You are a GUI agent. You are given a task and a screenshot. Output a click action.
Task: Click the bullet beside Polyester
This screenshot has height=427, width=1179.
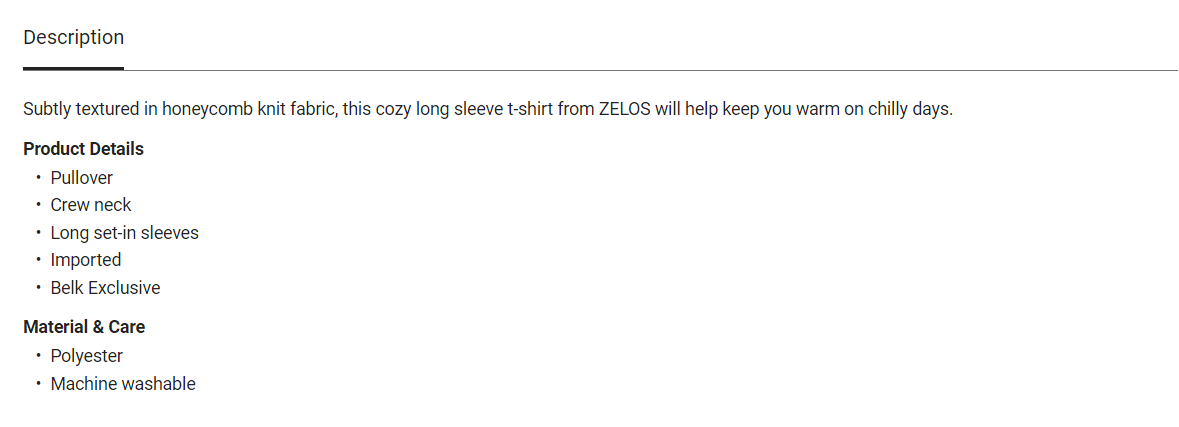(39, 356)
